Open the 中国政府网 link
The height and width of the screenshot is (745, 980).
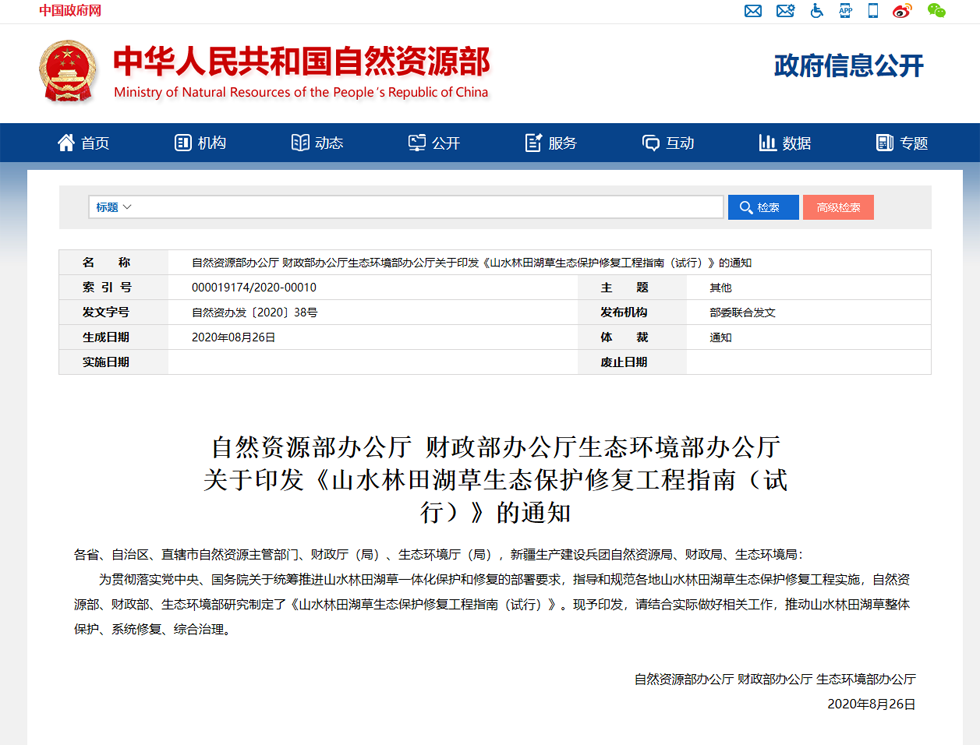point(70,11)
